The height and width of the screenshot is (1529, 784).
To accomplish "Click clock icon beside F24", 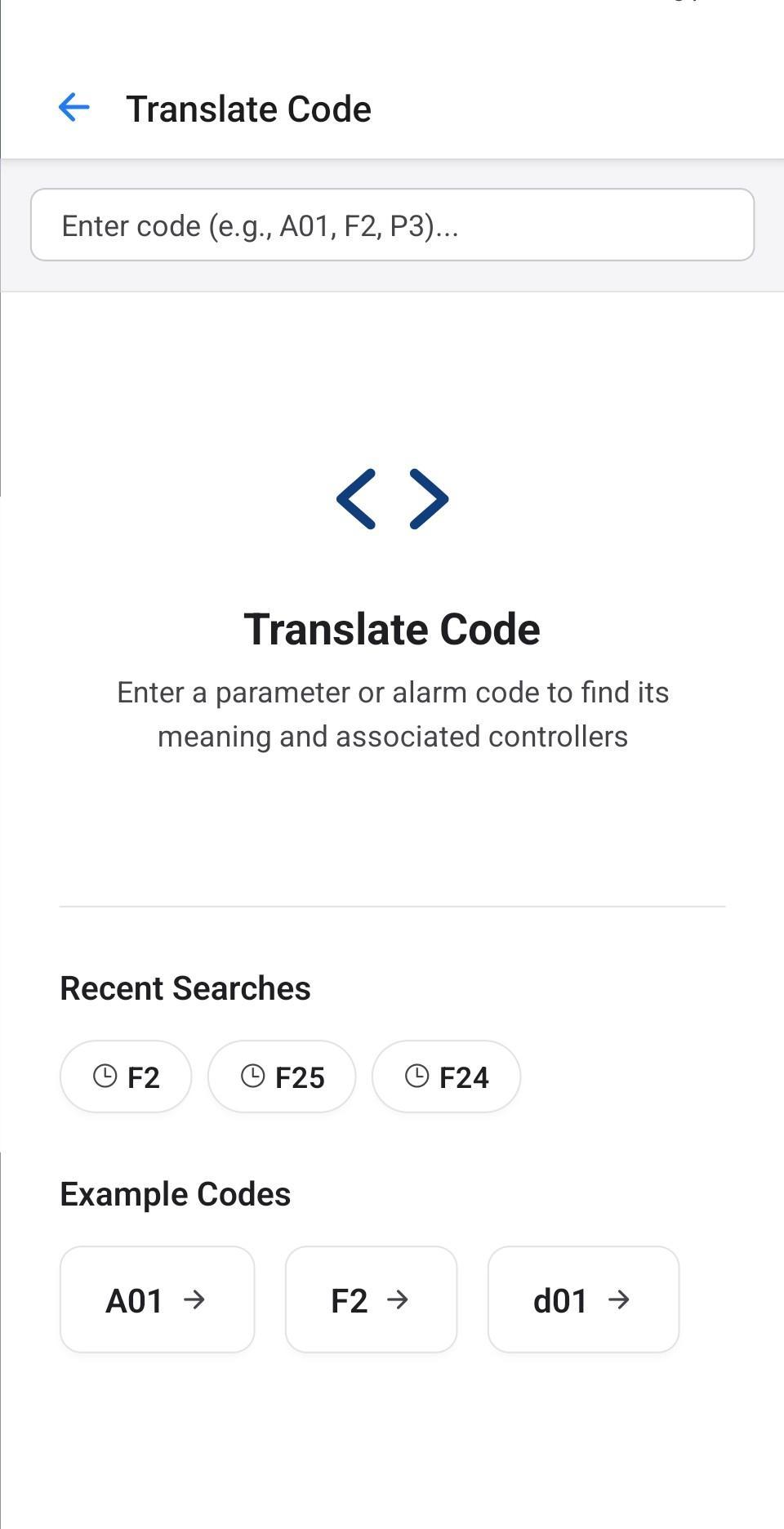I will pyautogui.click(x=417, y=1076).
